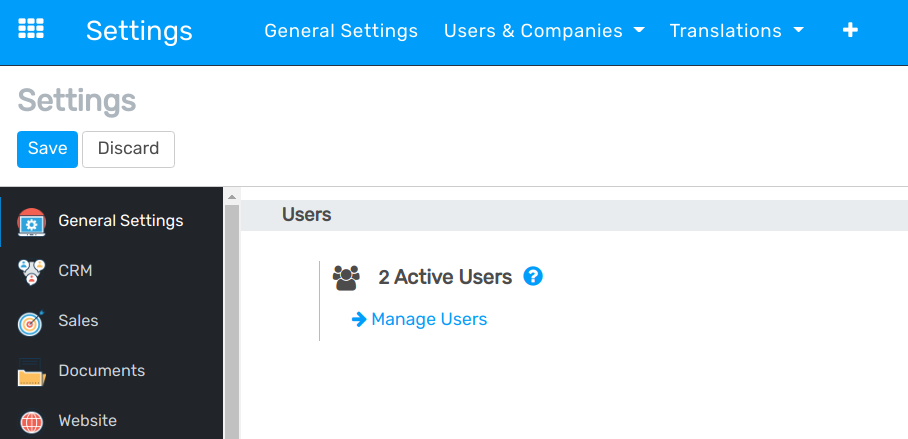Screen dimensions: 908x439
Task: Expand the Translations dropdown menu
Action: (736, 31)
